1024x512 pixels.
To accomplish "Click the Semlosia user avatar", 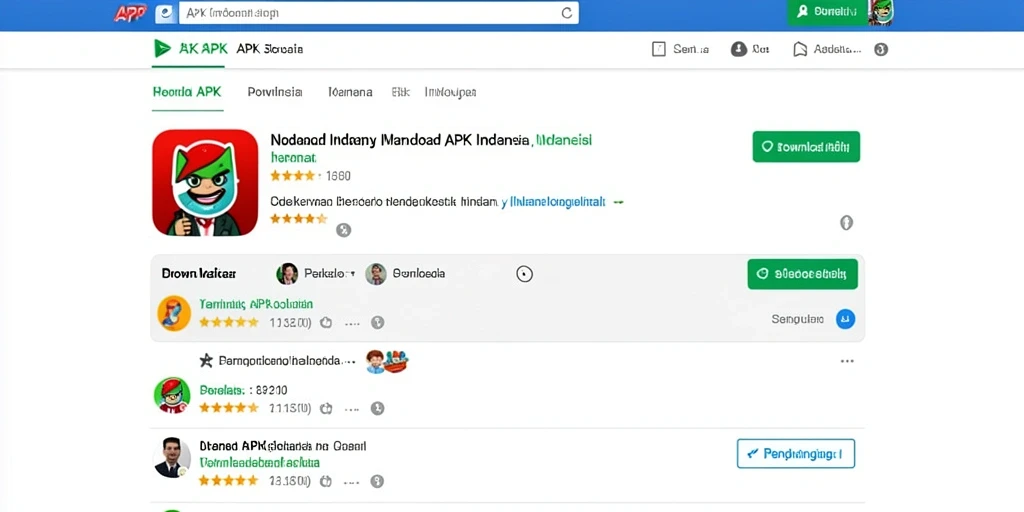I will [x=376, y=274].
